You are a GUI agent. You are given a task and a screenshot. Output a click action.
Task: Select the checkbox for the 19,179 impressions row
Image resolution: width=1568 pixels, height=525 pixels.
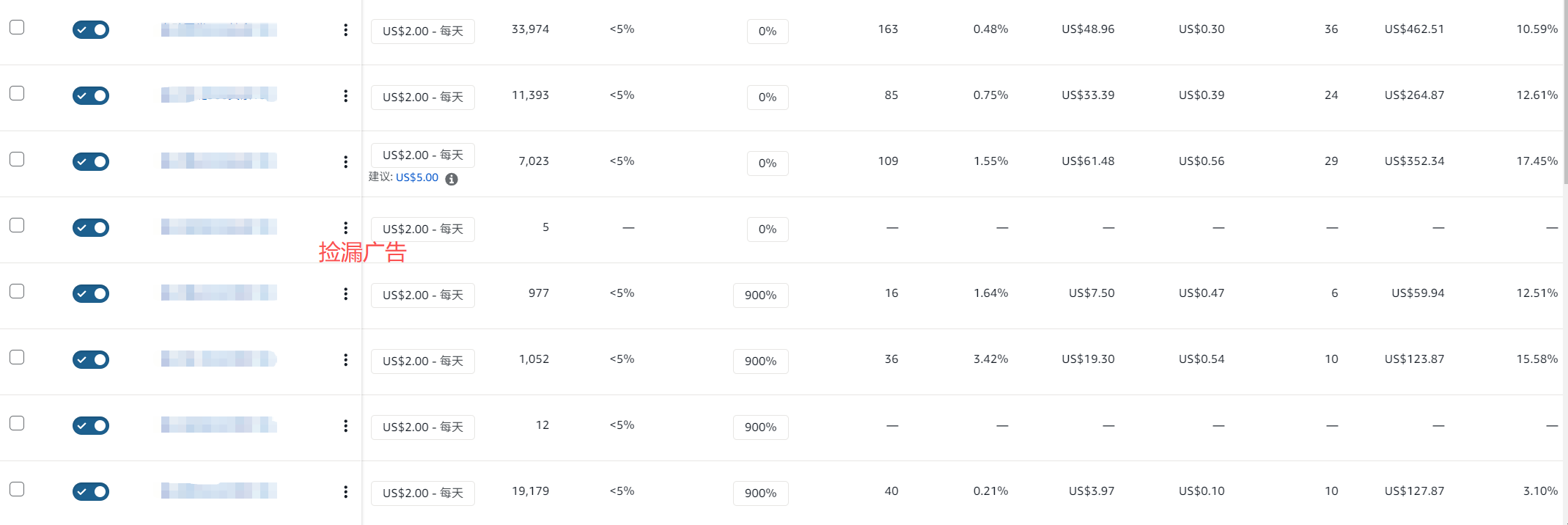tap(17, 489)
